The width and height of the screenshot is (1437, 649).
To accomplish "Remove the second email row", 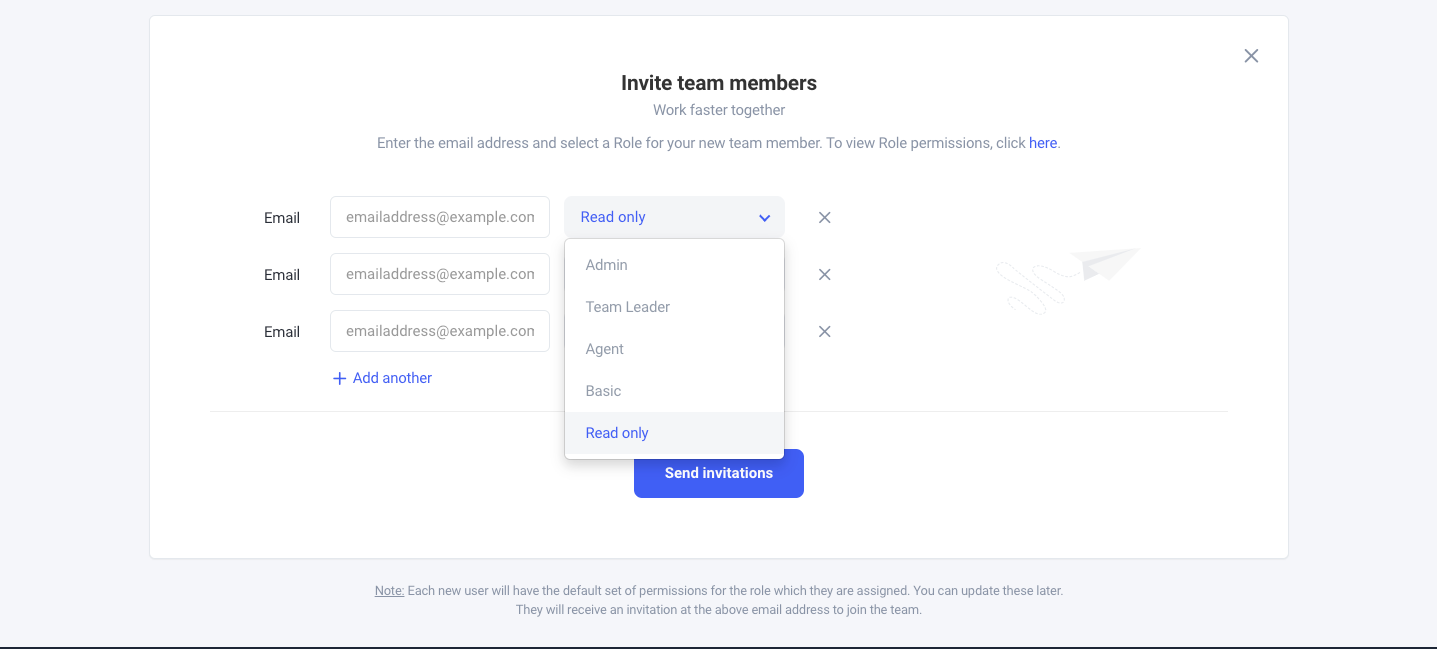I will coord(825,274).
